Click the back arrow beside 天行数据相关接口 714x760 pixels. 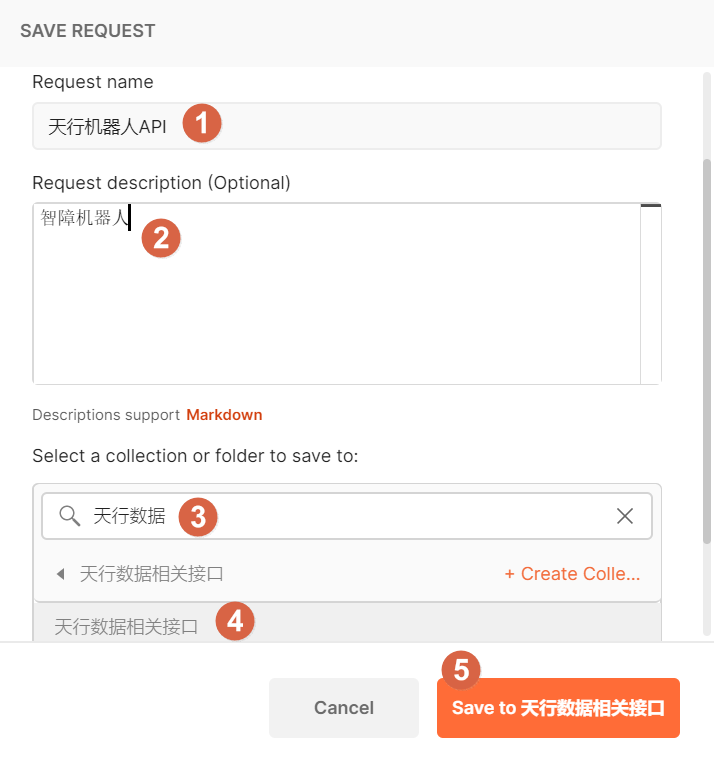click(x=60, y=574)
